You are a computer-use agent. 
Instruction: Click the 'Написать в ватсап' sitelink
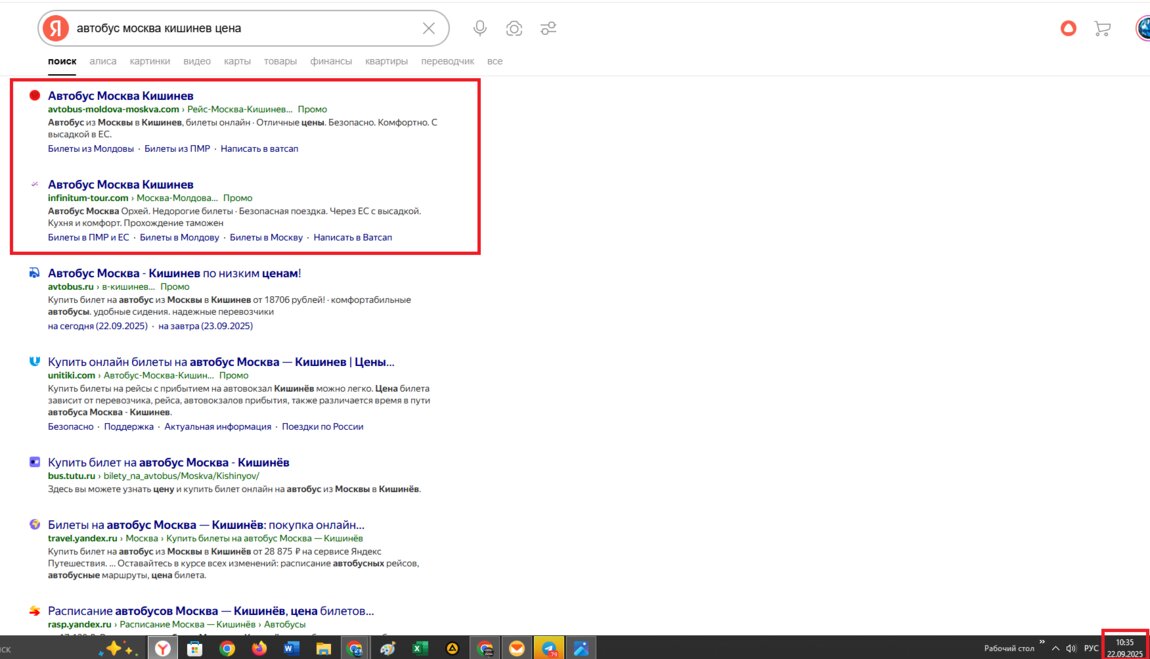pyautogui.click(x=259, y=149)
